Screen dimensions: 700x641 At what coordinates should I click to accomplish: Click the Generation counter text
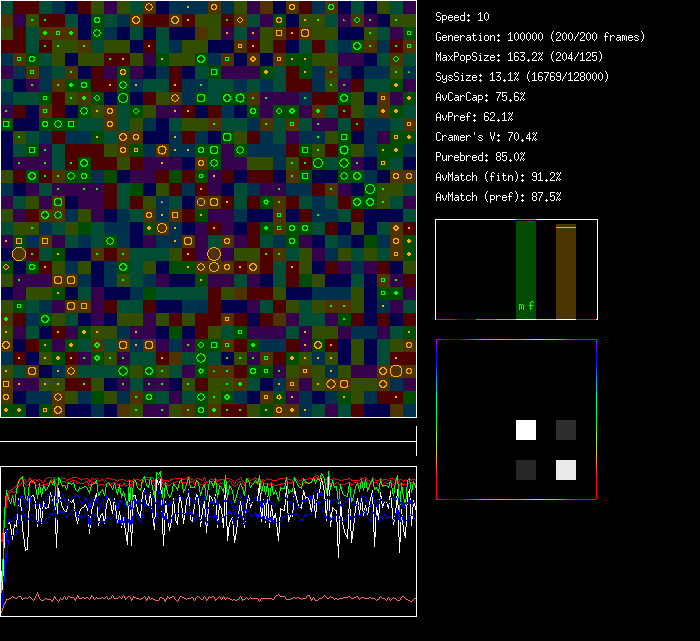[x=540, y=37]
